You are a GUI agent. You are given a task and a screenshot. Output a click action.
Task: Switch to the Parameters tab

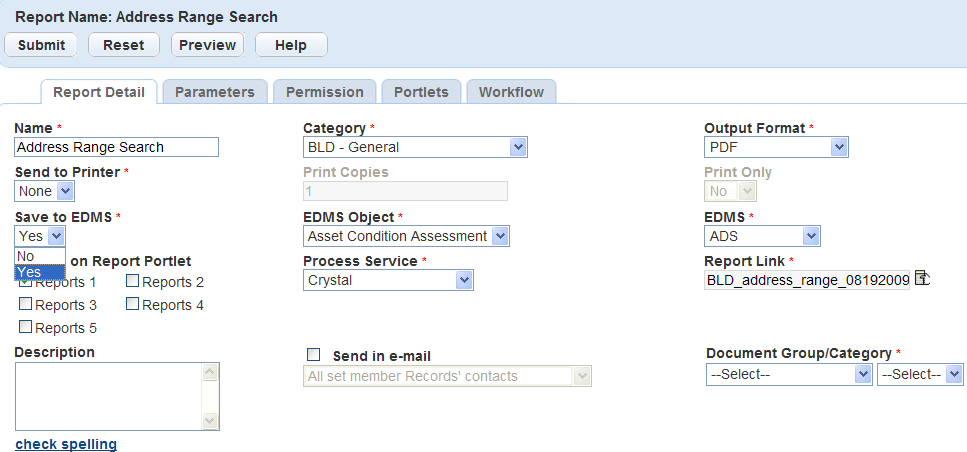tap(215, 92)
